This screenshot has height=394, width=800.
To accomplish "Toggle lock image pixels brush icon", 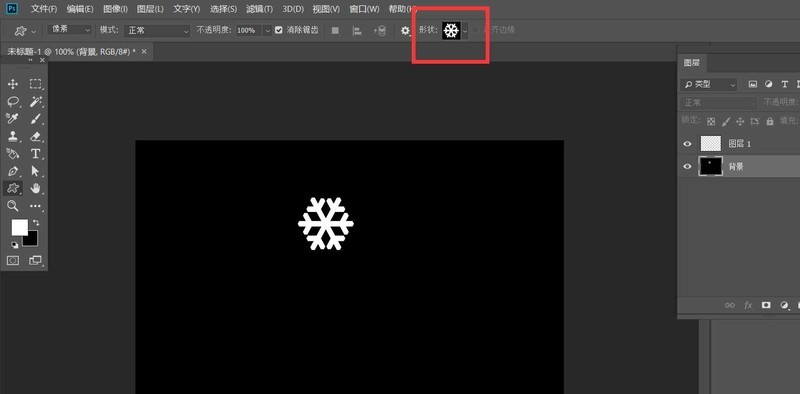I will tap(726, 121).
